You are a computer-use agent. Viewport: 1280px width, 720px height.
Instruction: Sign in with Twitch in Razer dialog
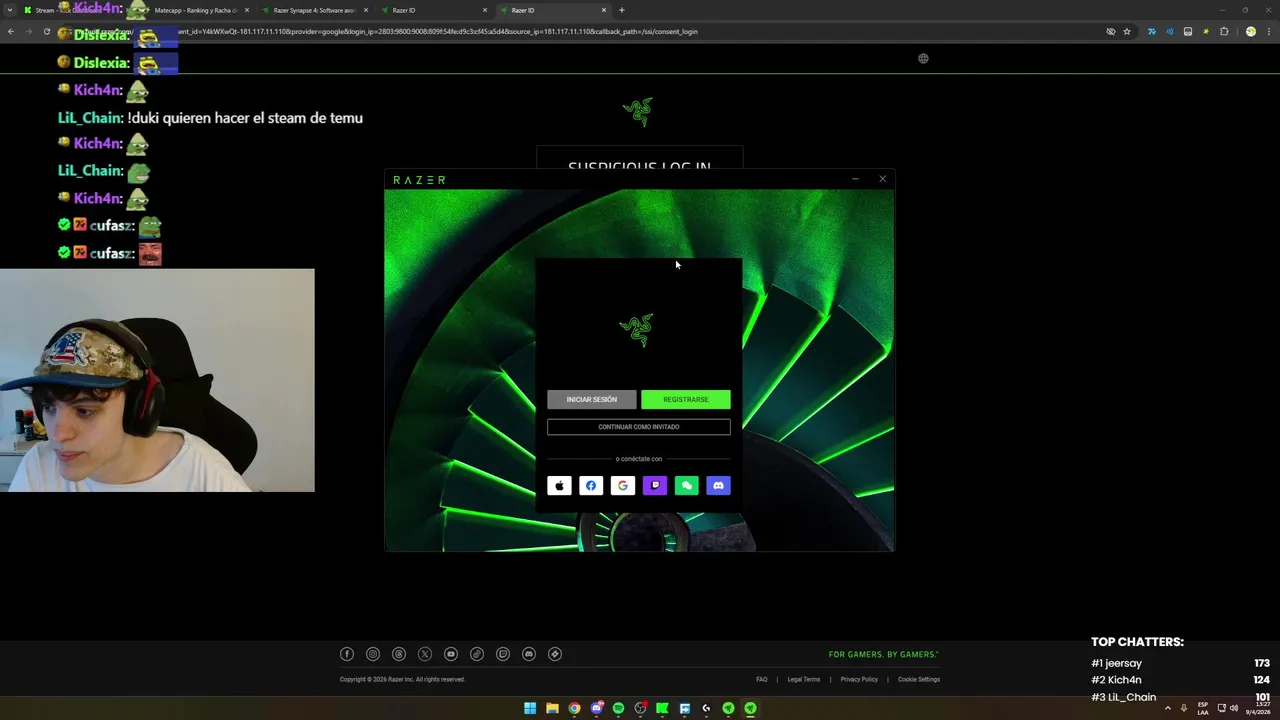pyautogui.click(x=655, y=486)
